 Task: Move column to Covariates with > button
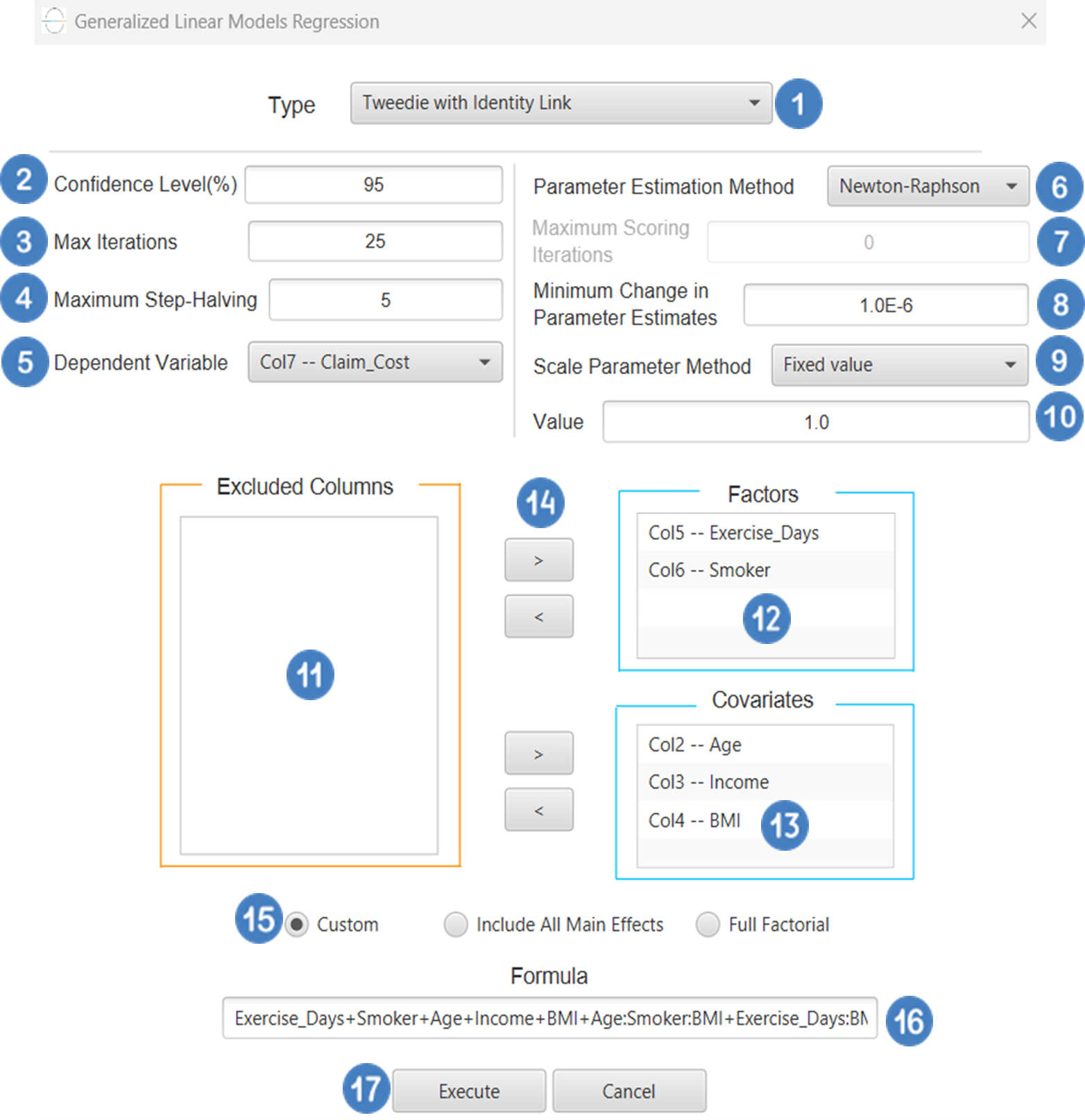pyautogui.click(x=538, y=753)
